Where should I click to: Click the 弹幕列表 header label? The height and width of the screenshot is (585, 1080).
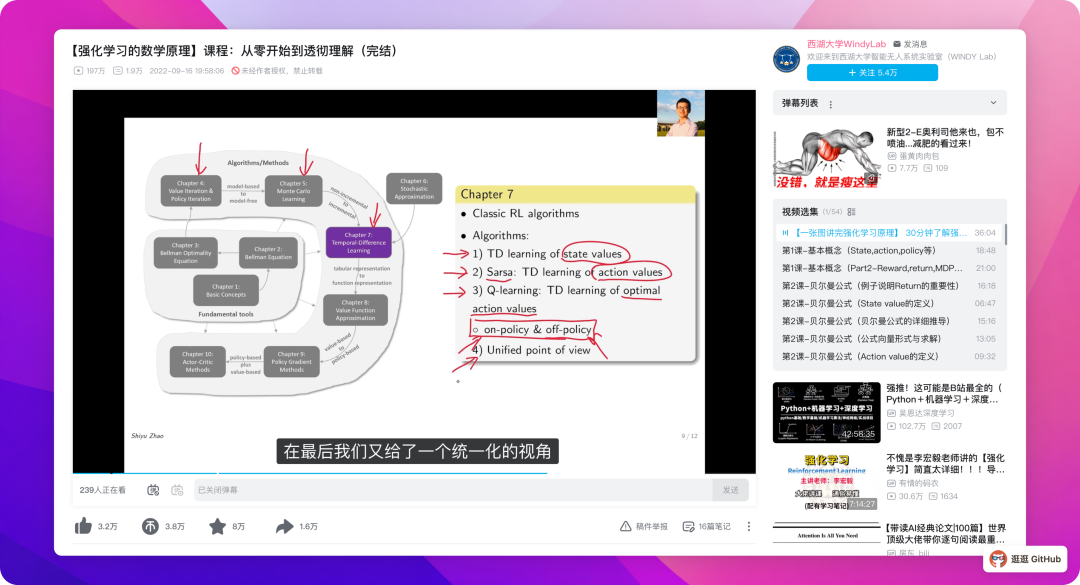(800, 103)
